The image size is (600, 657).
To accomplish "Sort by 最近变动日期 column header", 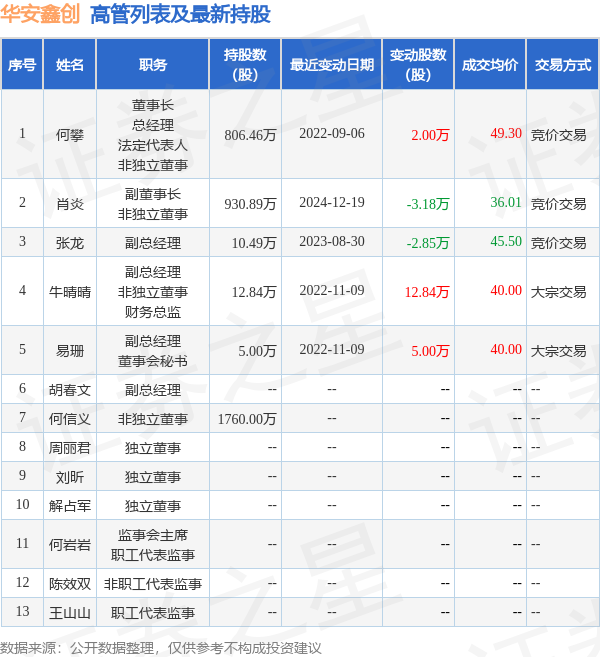I will (332, 65).
